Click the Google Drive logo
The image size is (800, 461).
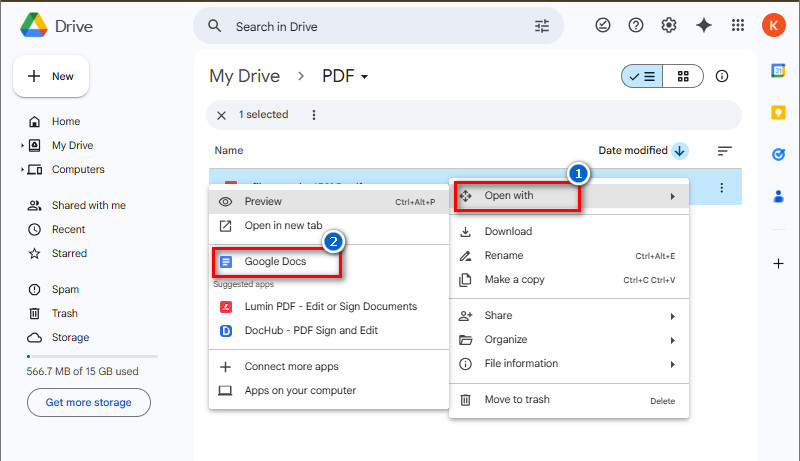[34, 25]
